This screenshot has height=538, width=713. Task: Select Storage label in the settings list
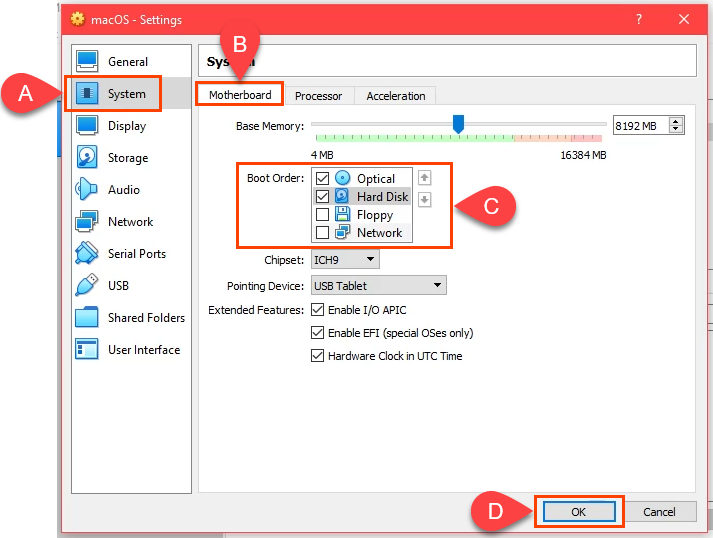128,158
